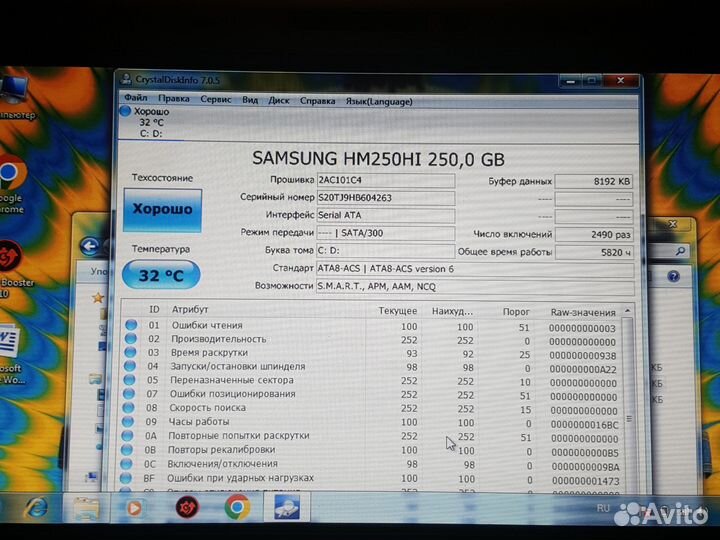Click help icon in background Explorer window
The image size is (720, 540).
click(x=673, y=276)
